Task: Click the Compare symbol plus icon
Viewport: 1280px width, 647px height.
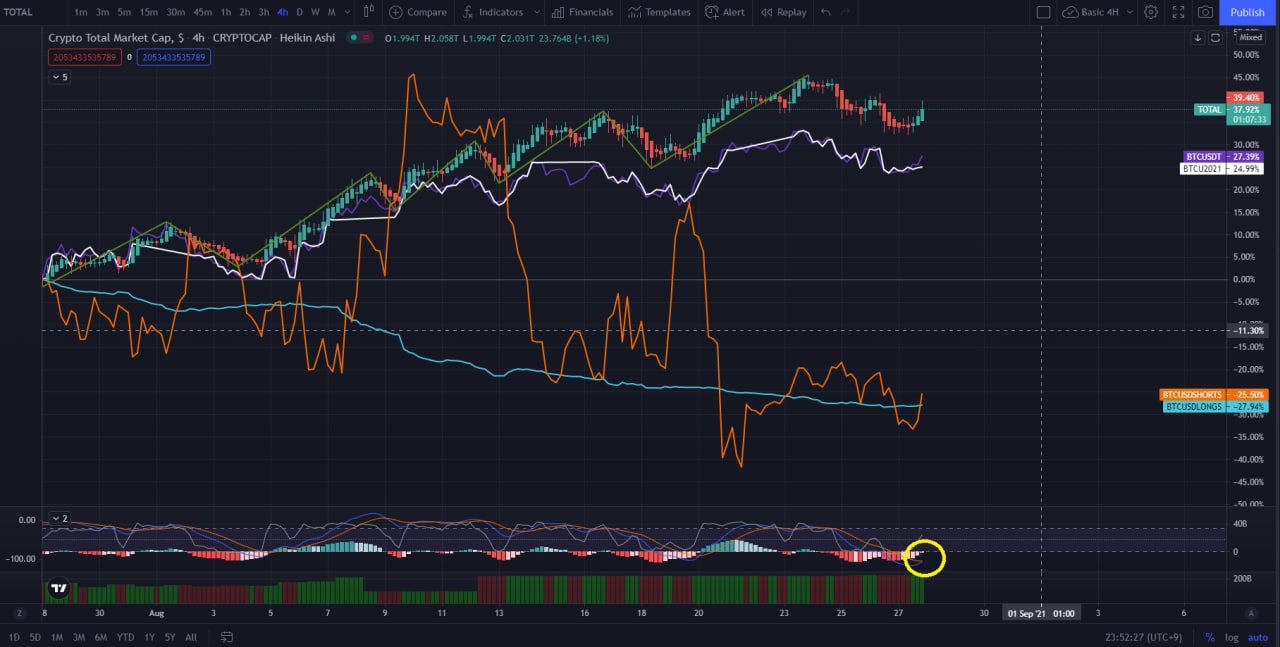Action: click(396, 12)
